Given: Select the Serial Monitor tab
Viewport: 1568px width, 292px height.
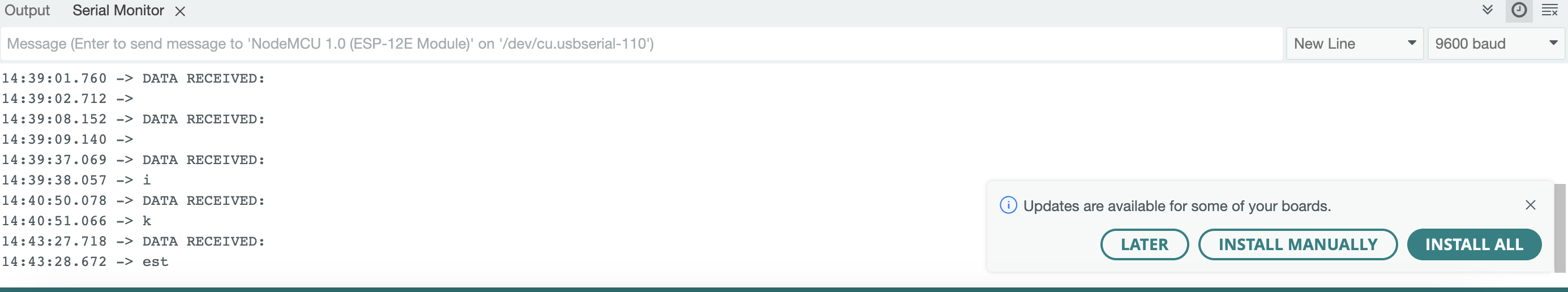Looking at the screenshot, I should coord(118,11).
